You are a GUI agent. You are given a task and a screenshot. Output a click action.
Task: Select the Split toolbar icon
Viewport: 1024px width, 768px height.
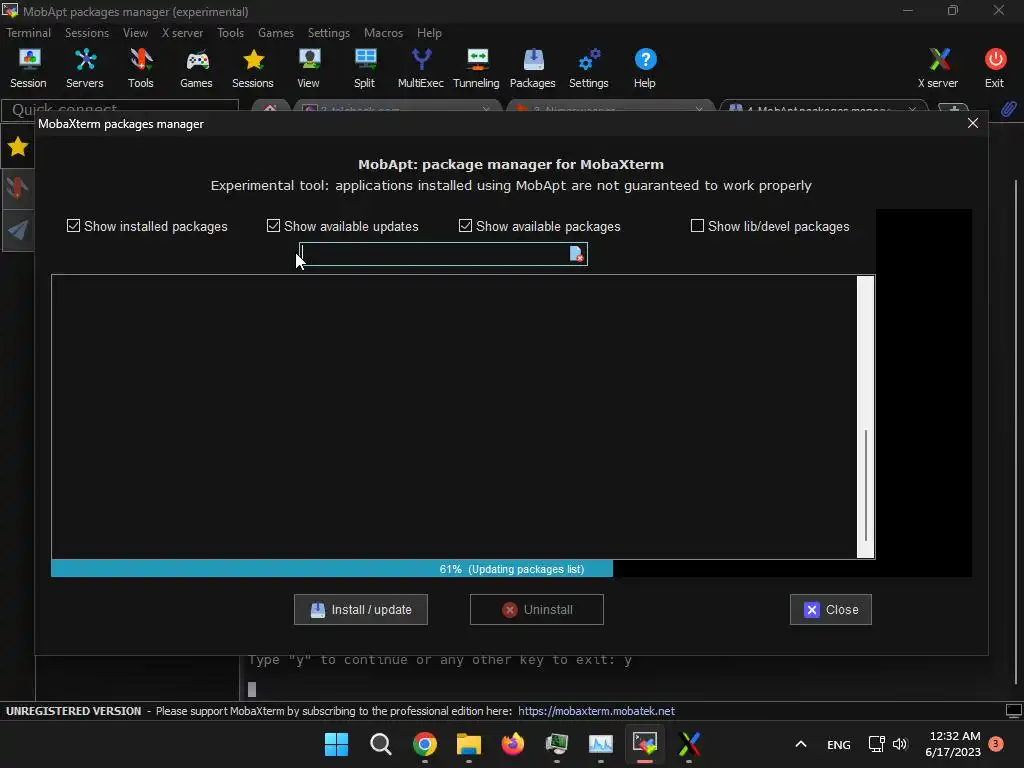[x=364, y=68]
